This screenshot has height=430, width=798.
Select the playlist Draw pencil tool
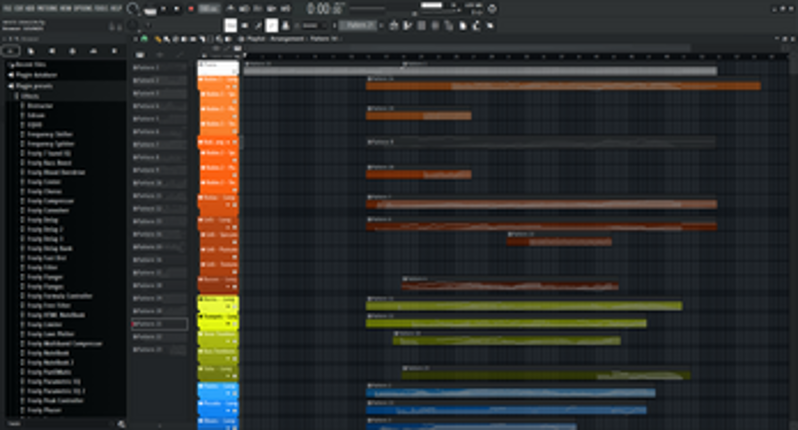tap(158, 39)
